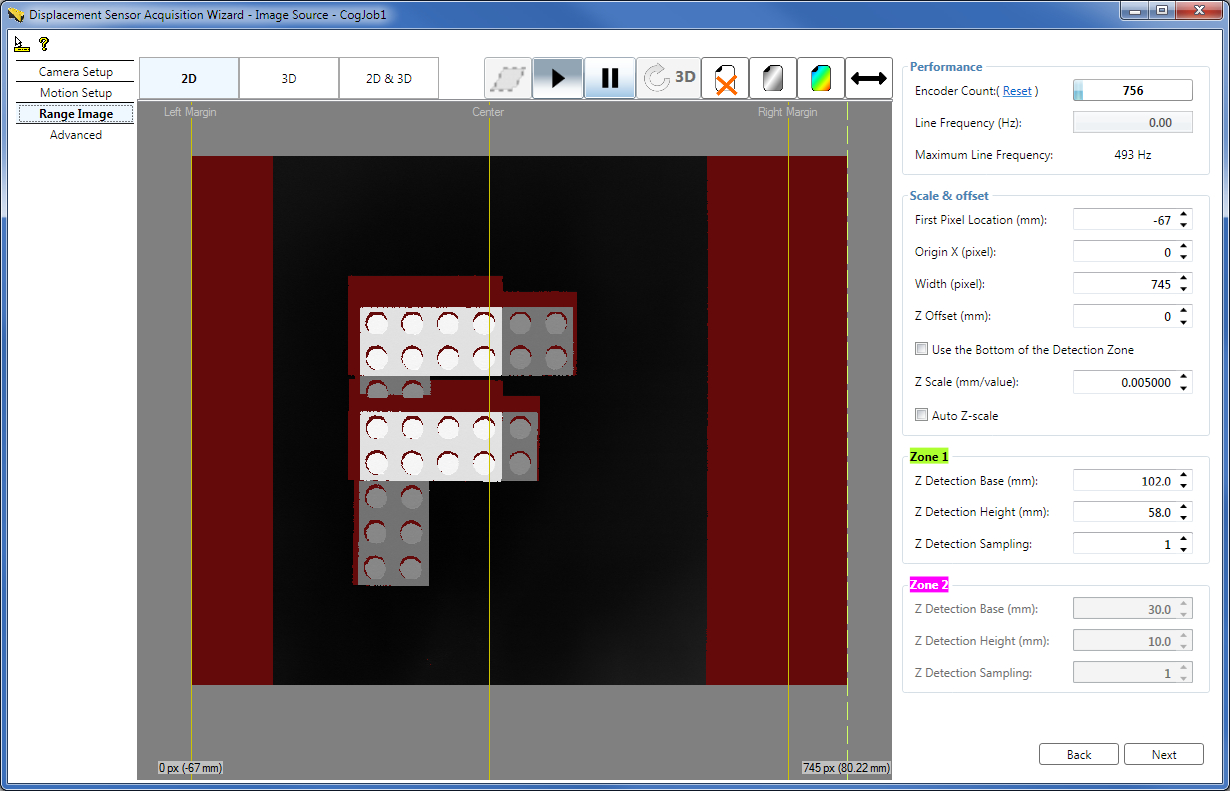Turn on Auto Z-scale

921,415
